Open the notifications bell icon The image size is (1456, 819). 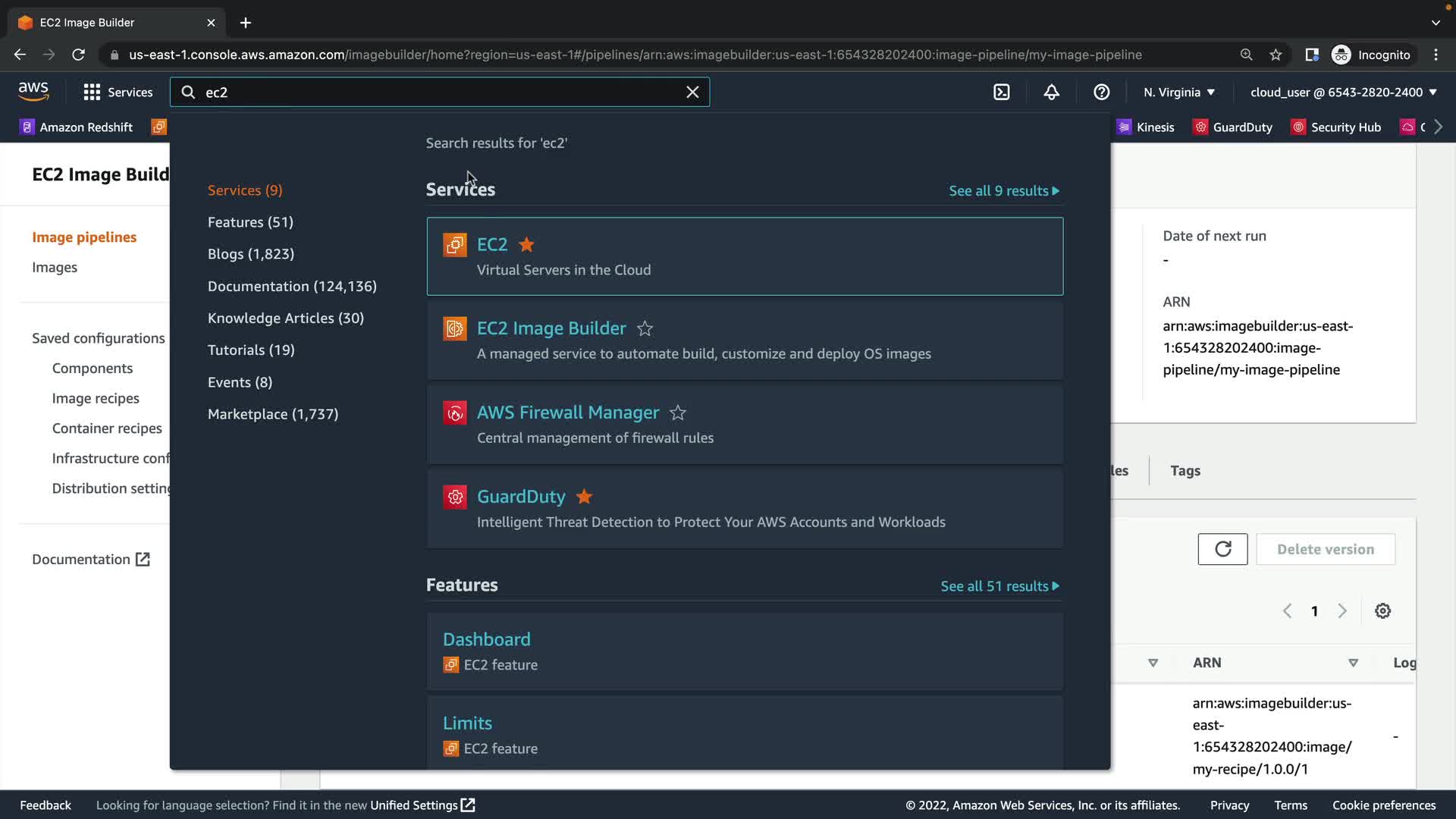[x=1051, y=93]
